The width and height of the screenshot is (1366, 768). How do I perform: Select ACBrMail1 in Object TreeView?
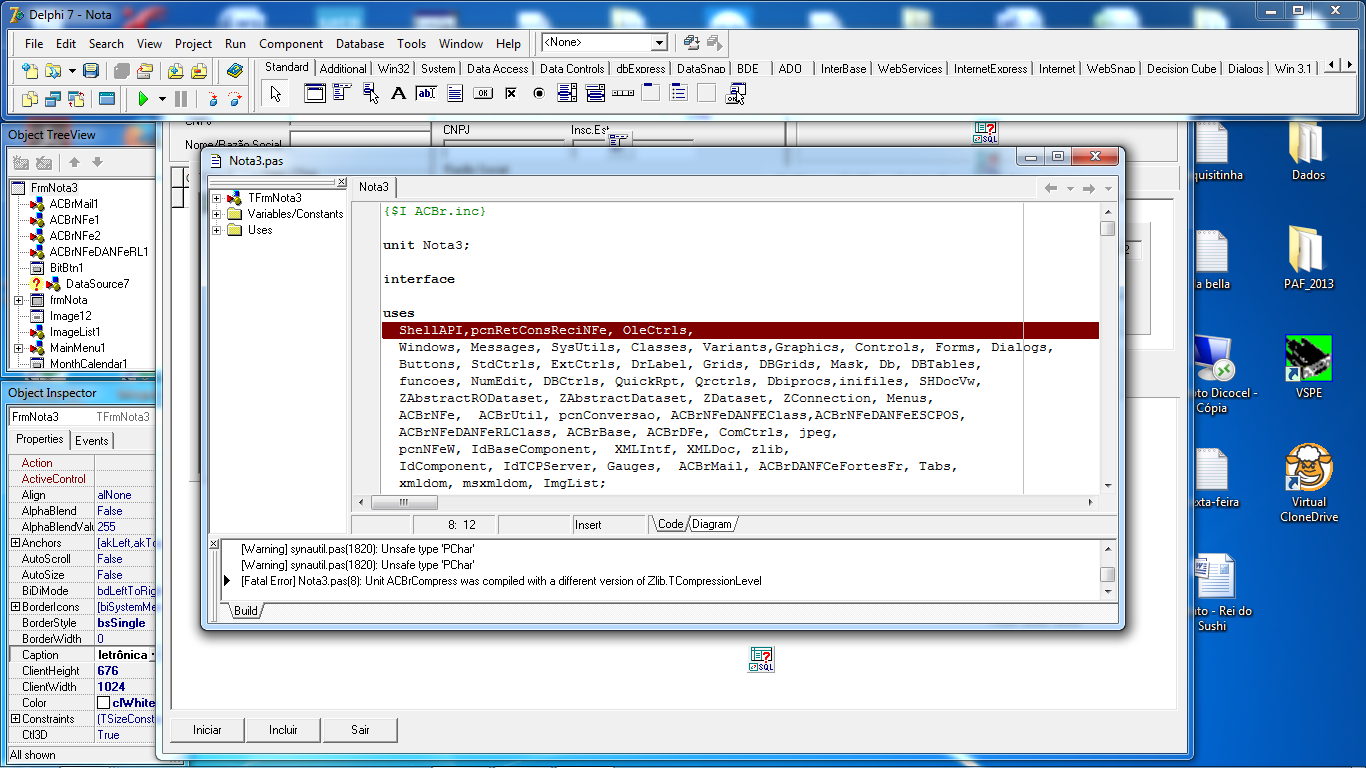(74, 204)
